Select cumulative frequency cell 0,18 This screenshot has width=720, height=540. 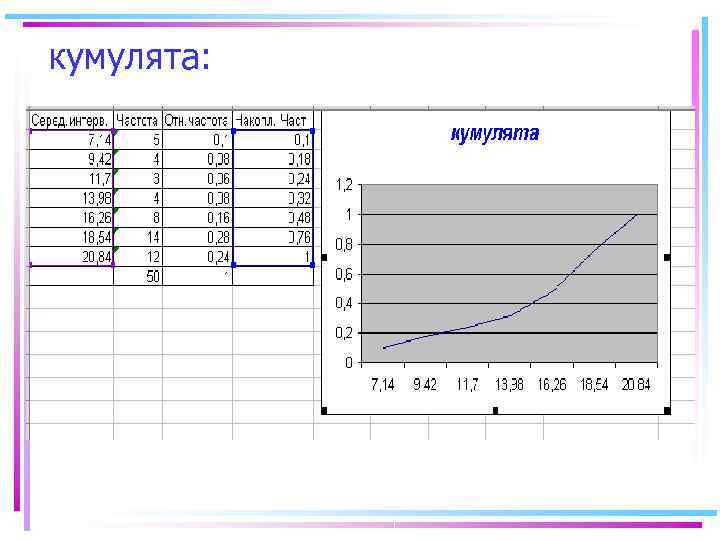tap(273, 159)
